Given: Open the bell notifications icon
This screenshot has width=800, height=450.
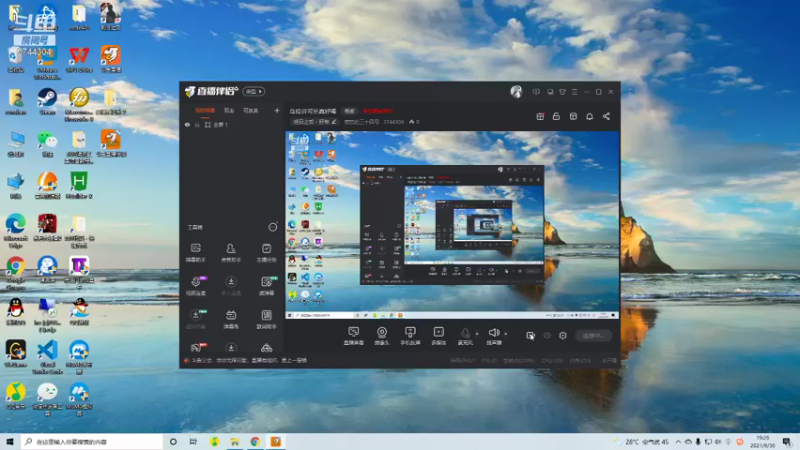Looking at the screenshot, I should 589,116.
